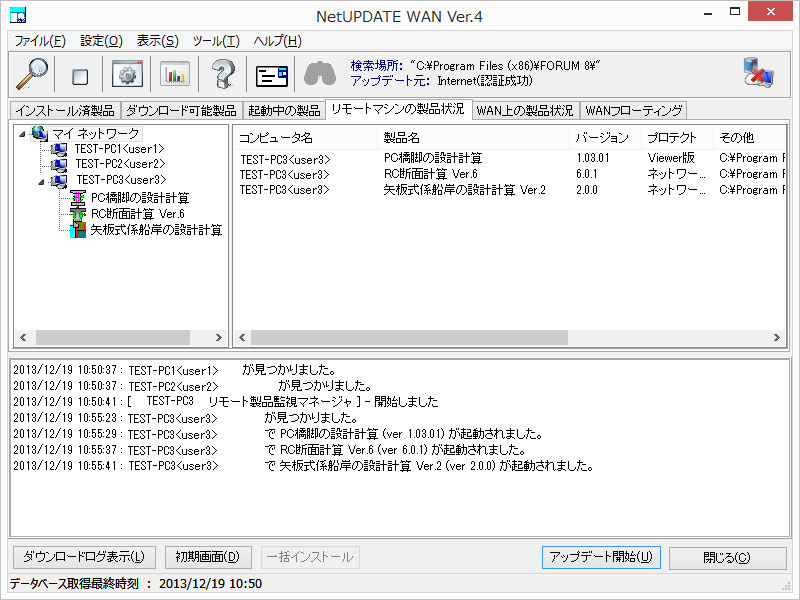Screen dimensions: 800x600
Task: Click the tree panel's horizontal scrollbar thumb
Action: [x=113, y=338]
